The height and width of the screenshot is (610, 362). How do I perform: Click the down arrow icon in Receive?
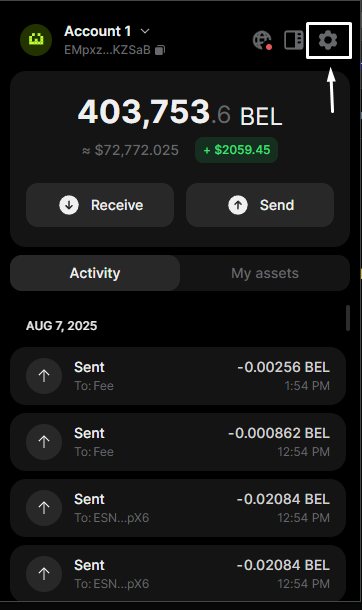click(x=69, y=205)
